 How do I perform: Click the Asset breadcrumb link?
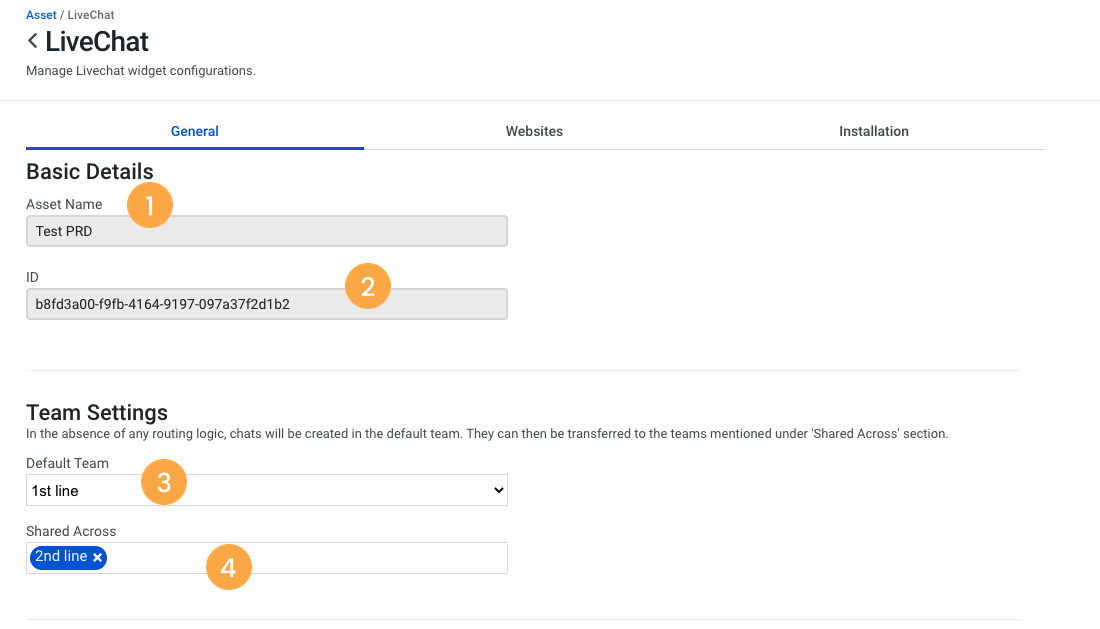tap(41, 15)
